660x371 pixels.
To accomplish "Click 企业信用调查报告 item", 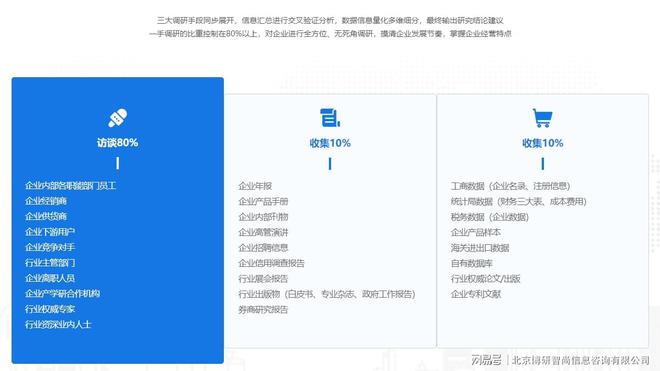I will [x=271, y=263].
